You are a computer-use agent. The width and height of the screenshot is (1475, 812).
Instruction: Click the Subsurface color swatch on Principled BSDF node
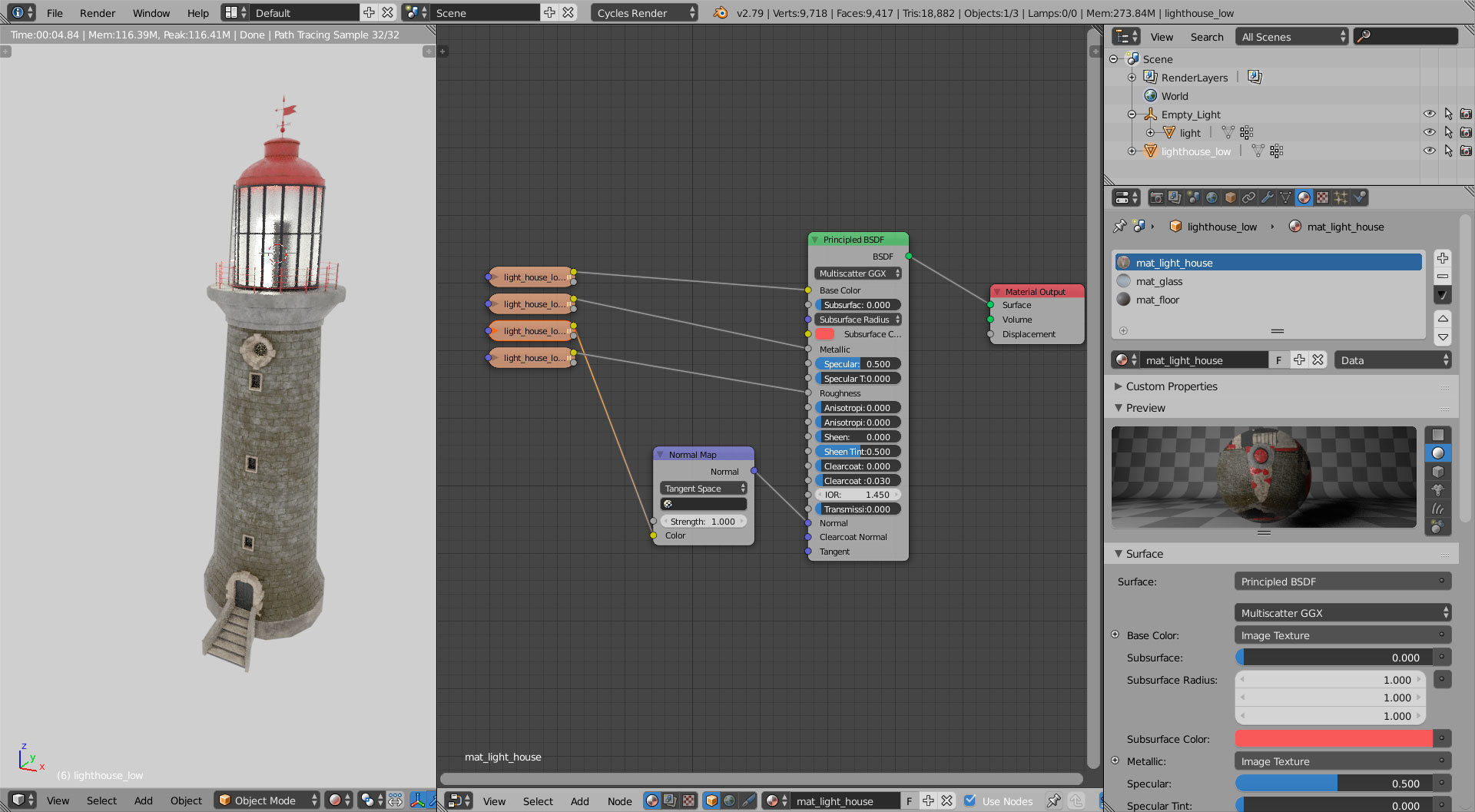tap(825, 334)
